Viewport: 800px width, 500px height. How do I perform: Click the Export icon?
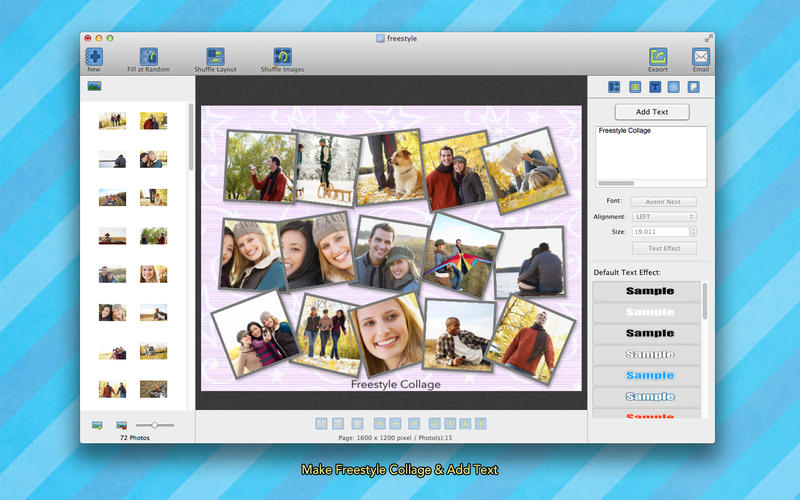click(x=657, y=56)
